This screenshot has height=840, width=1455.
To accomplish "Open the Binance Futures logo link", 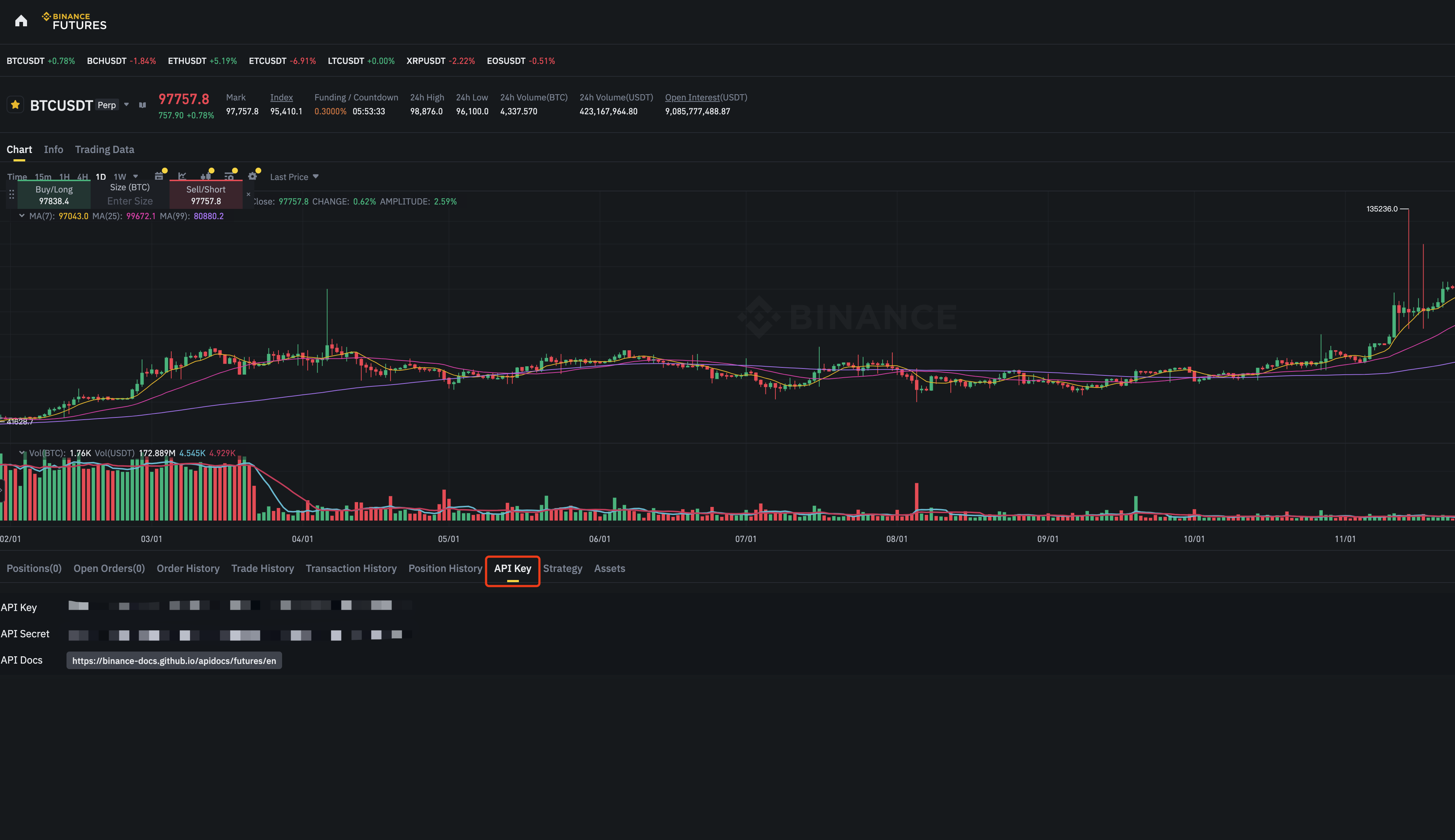I will pos(75,21).
